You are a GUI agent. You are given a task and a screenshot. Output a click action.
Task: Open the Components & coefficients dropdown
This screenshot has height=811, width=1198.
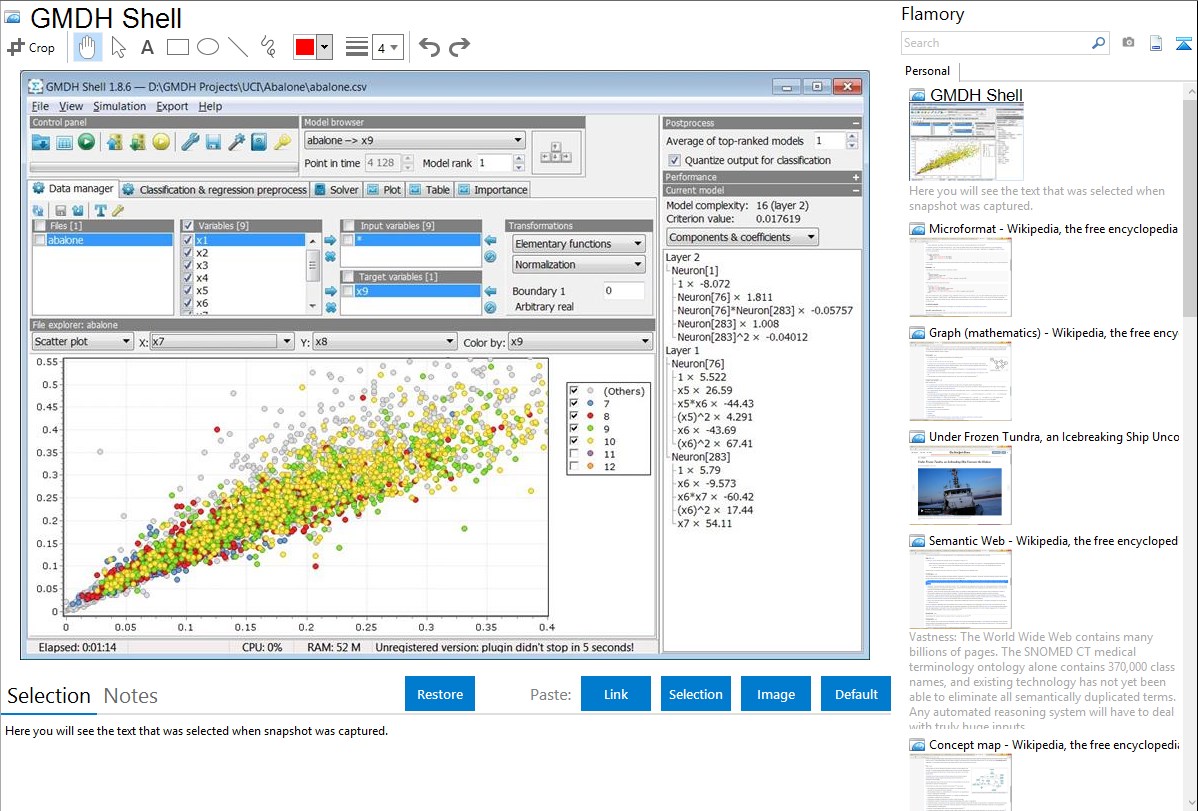point(742,237)
